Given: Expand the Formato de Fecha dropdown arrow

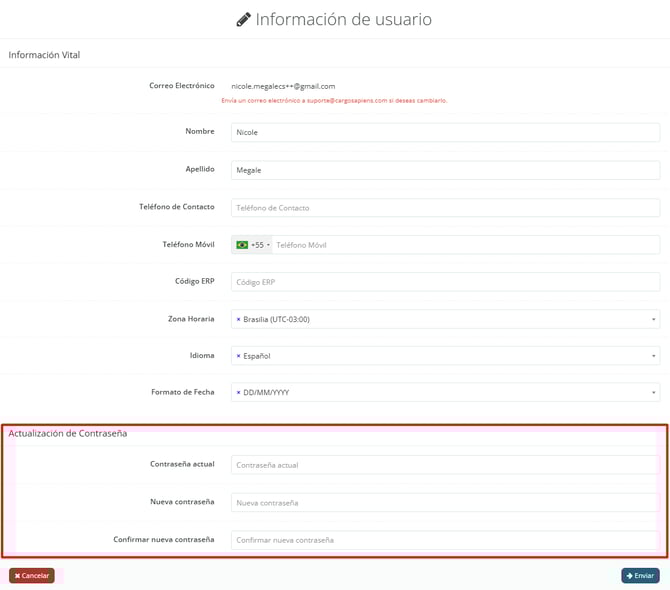Looking at the screenshot, I should (x=654, y=393).
